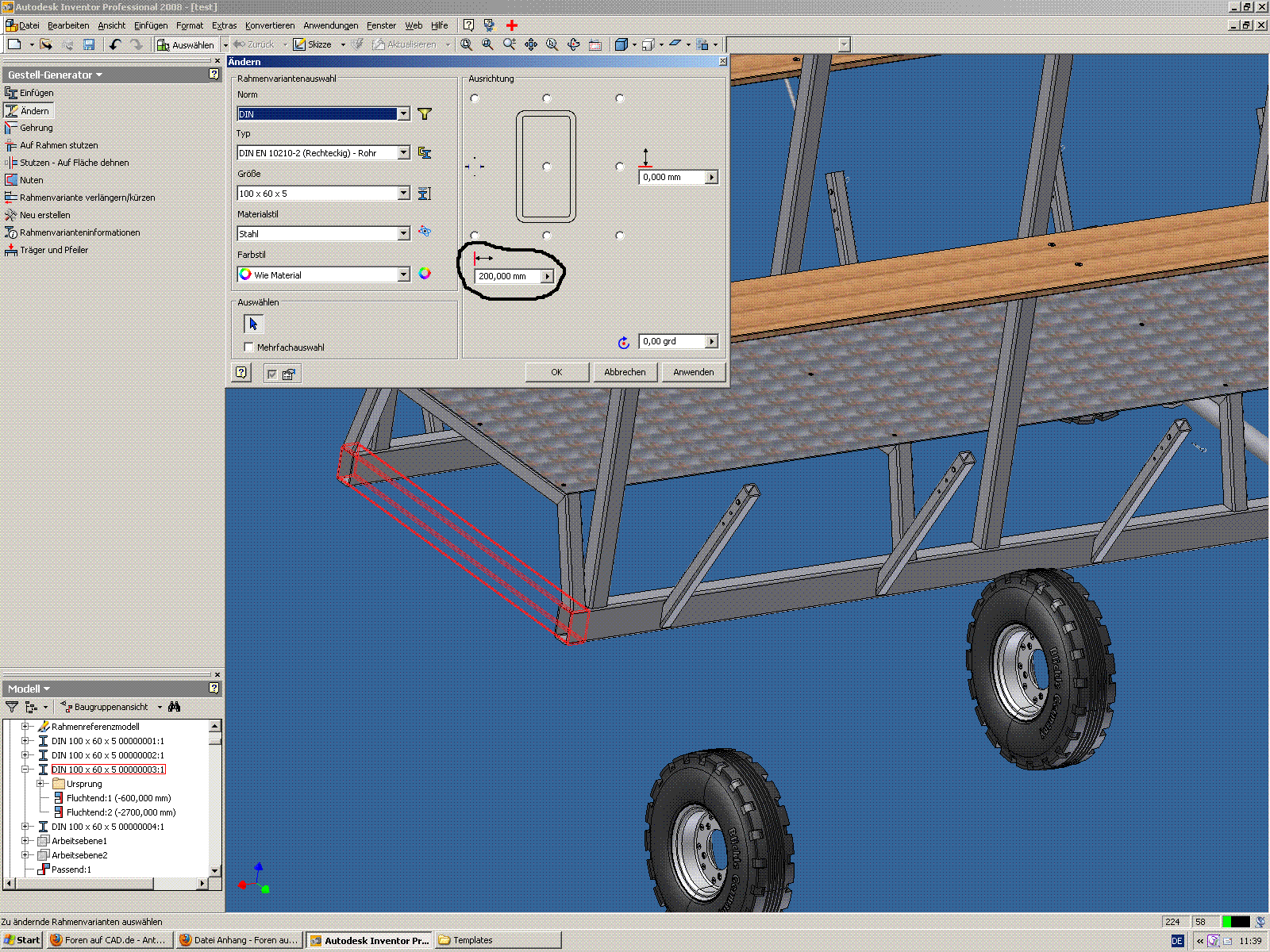Click the Abbrechen button
Screen dimensions: 1270x952
[x=625, y=372]
